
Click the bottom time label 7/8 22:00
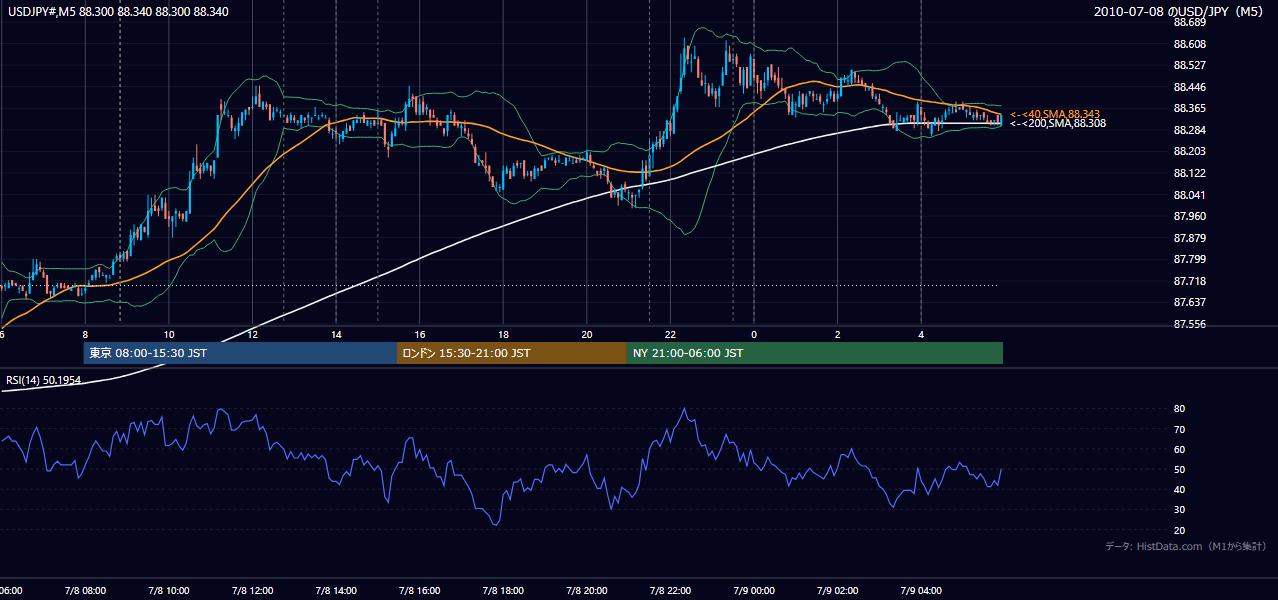[x=670, y=590]
